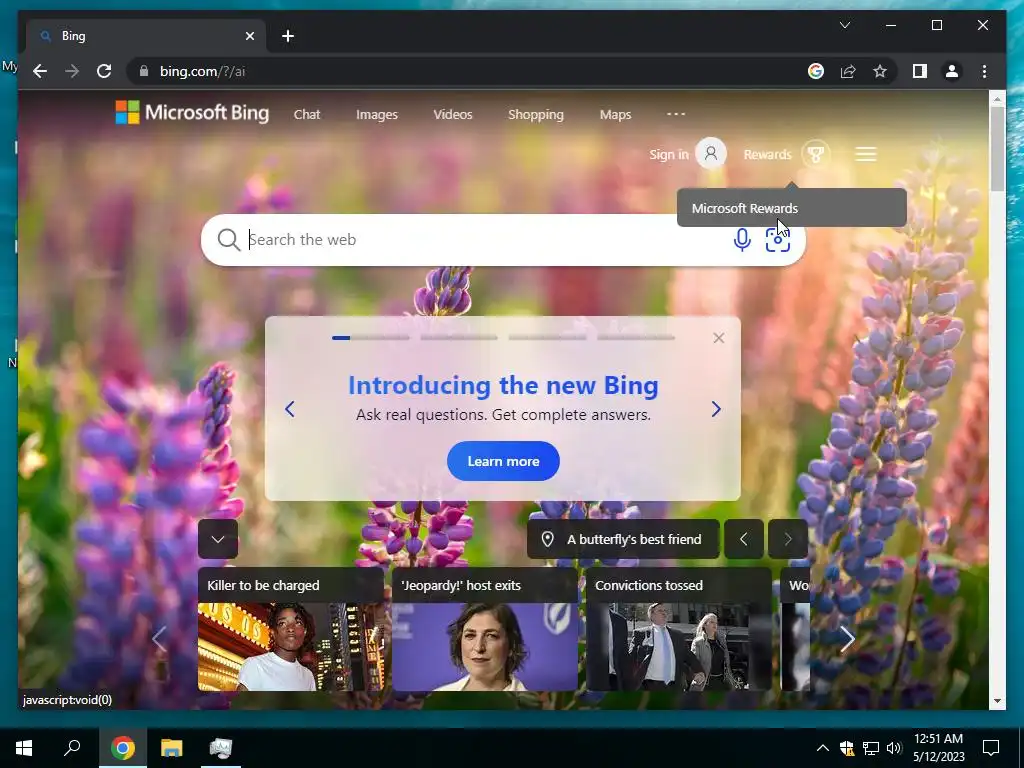Open visual search with the camera icon
Screen dimensions: 1024x768
[777, 240]
